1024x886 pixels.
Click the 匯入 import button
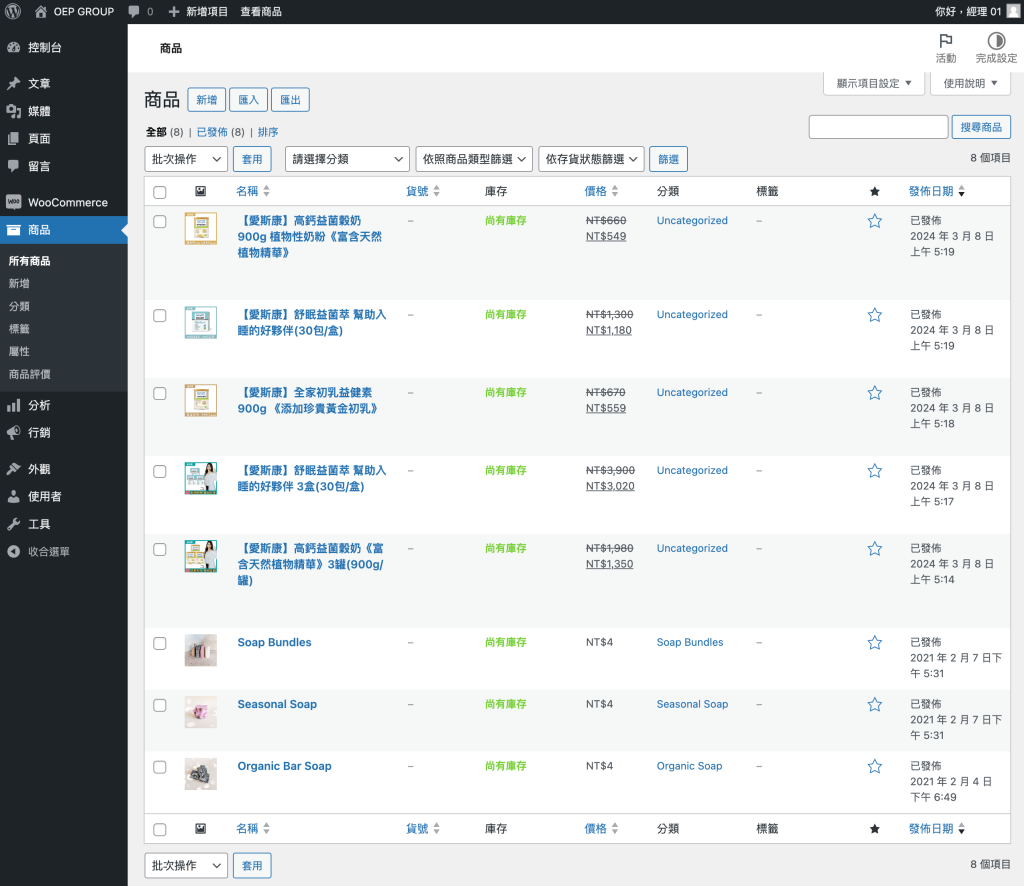point(248,100)
